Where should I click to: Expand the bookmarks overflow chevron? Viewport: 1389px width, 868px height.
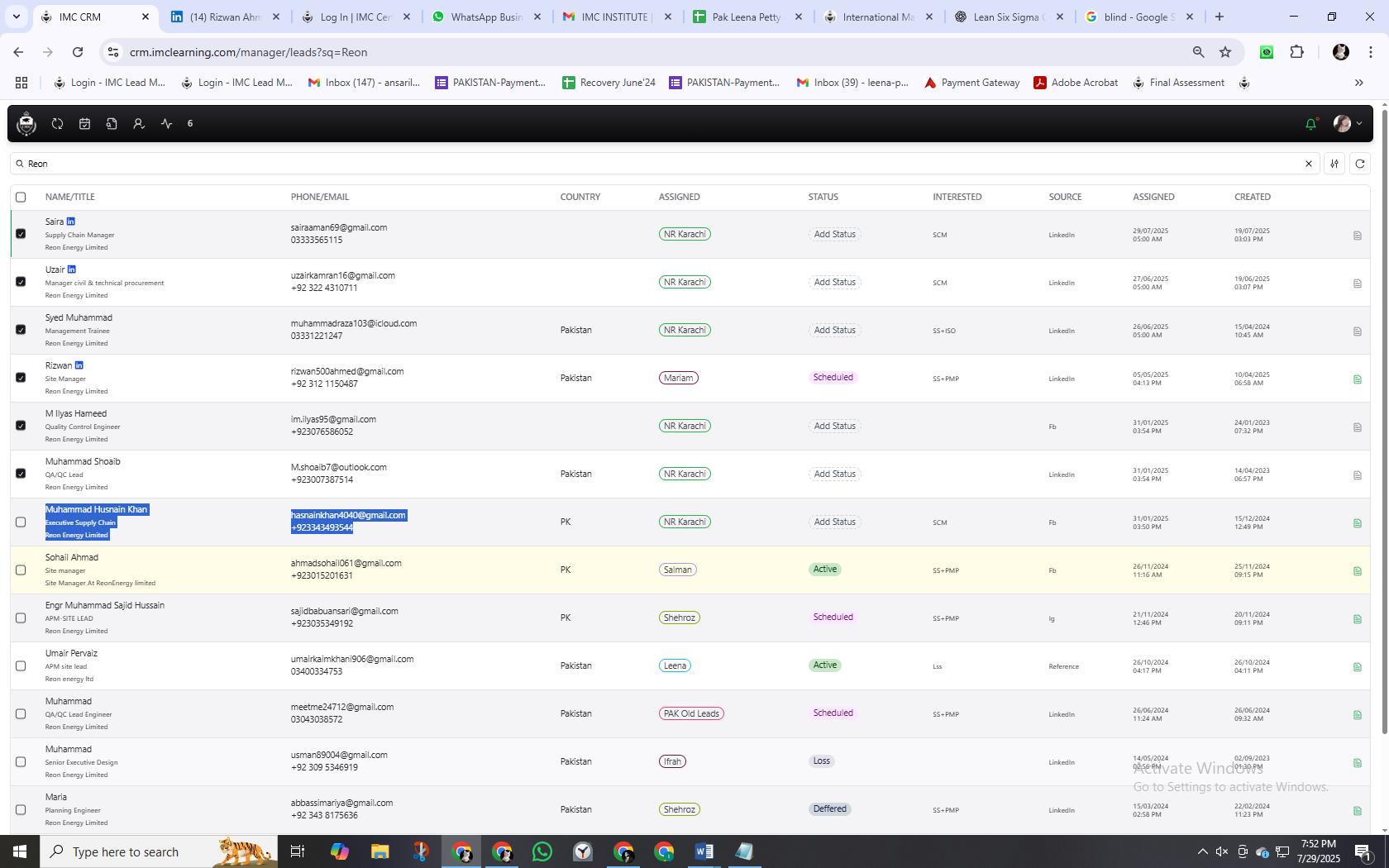point(1358,83)
